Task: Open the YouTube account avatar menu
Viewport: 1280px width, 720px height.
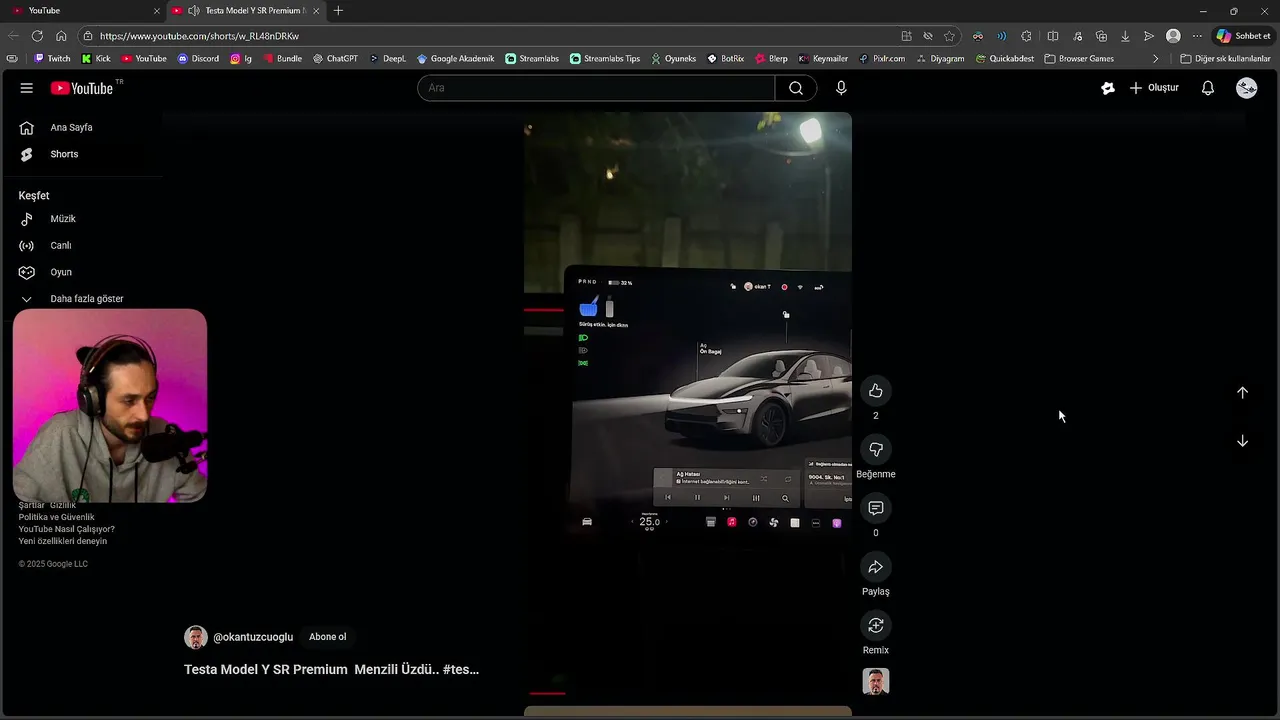Action: click(x=1247, y=88)
